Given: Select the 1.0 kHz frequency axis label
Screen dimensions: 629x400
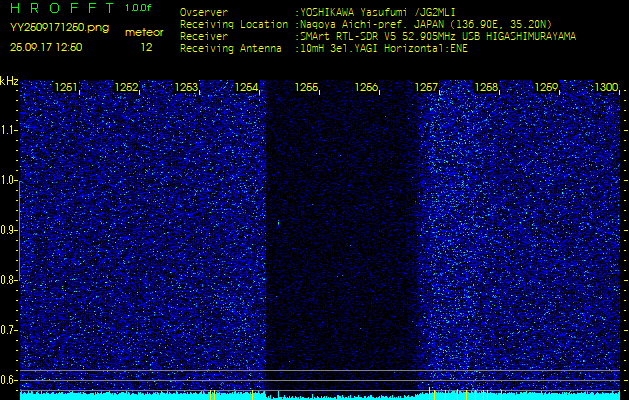Looking at the screenshot, I should pyautogui.click(x=9, y=181).
